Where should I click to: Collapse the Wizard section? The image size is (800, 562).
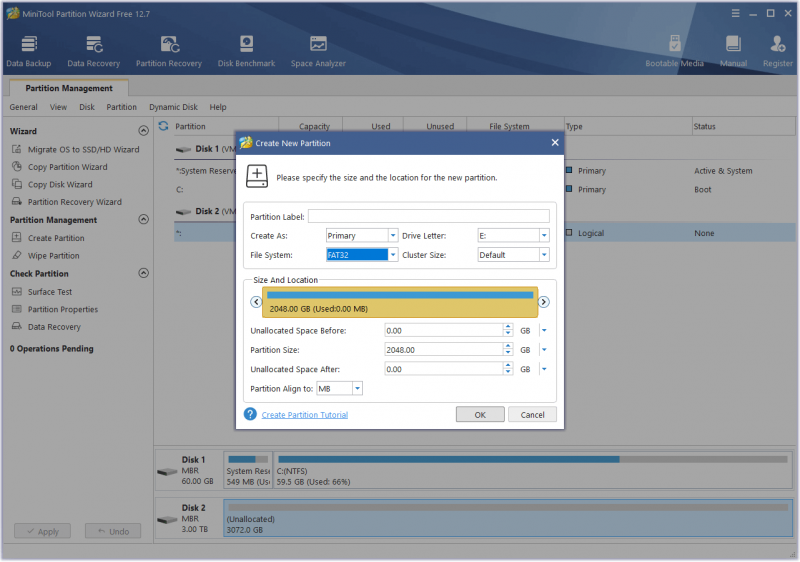[x=144, y=131]
